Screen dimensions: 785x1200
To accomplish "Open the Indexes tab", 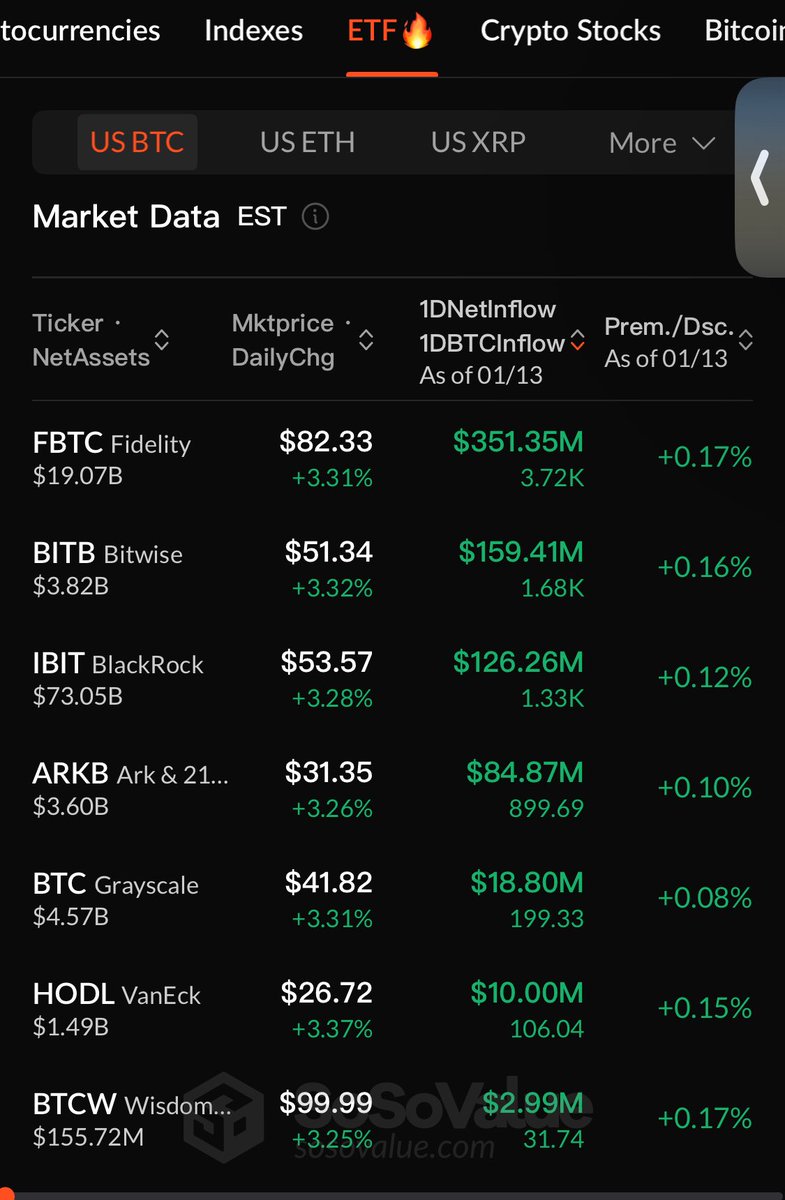I will pos(253,31).
